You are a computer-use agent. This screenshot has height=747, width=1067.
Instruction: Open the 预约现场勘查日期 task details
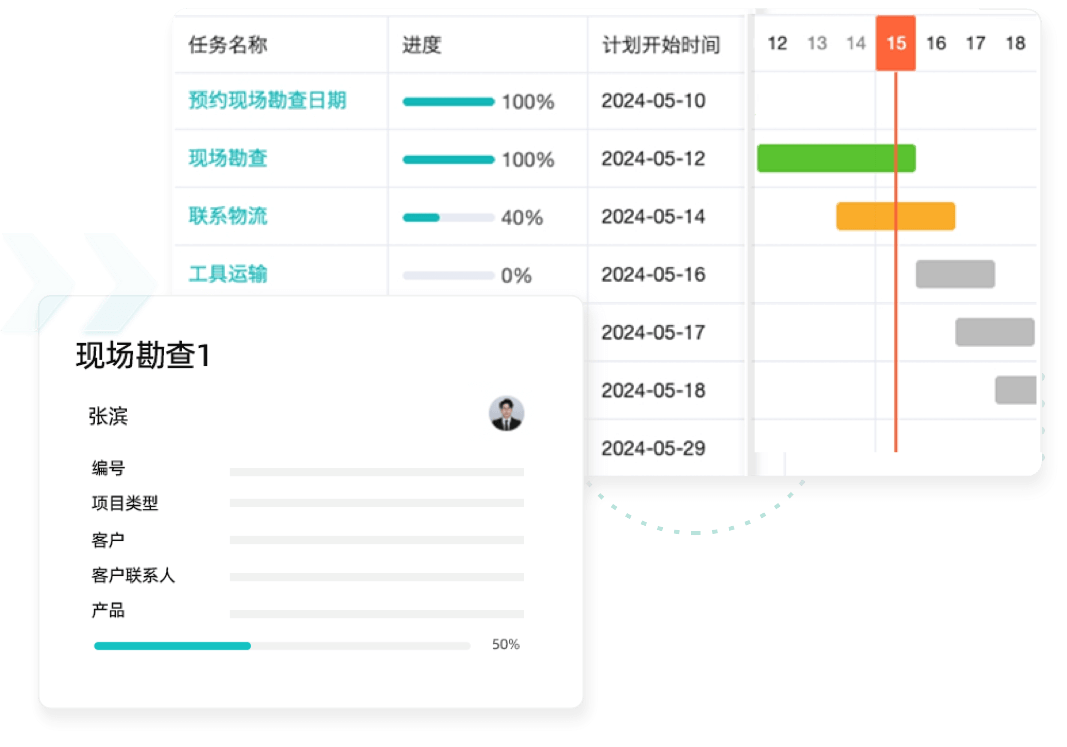tap(252, 101)
